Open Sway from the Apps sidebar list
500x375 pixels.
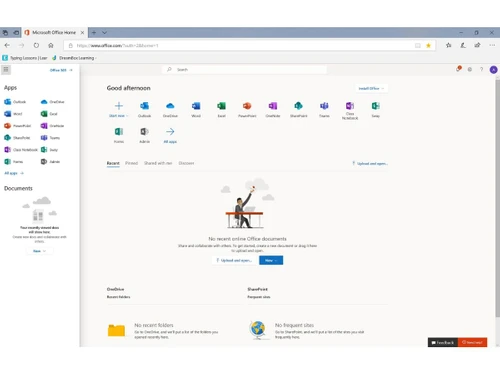point(49,150)
